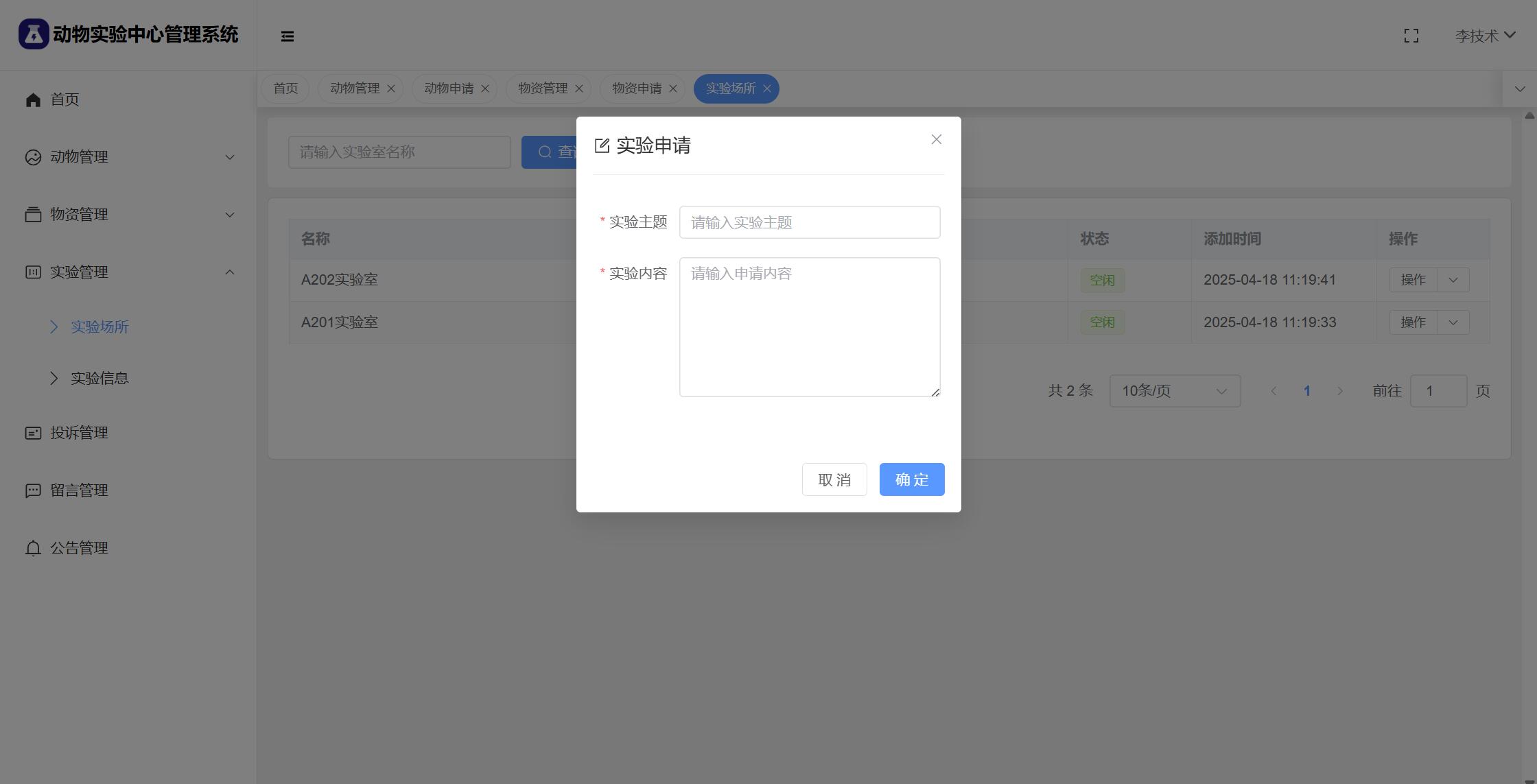Viewport: 1537px width, 784px height.
Task: Click the sidebar collapse hamburger icon
Action: pos(288,36)
